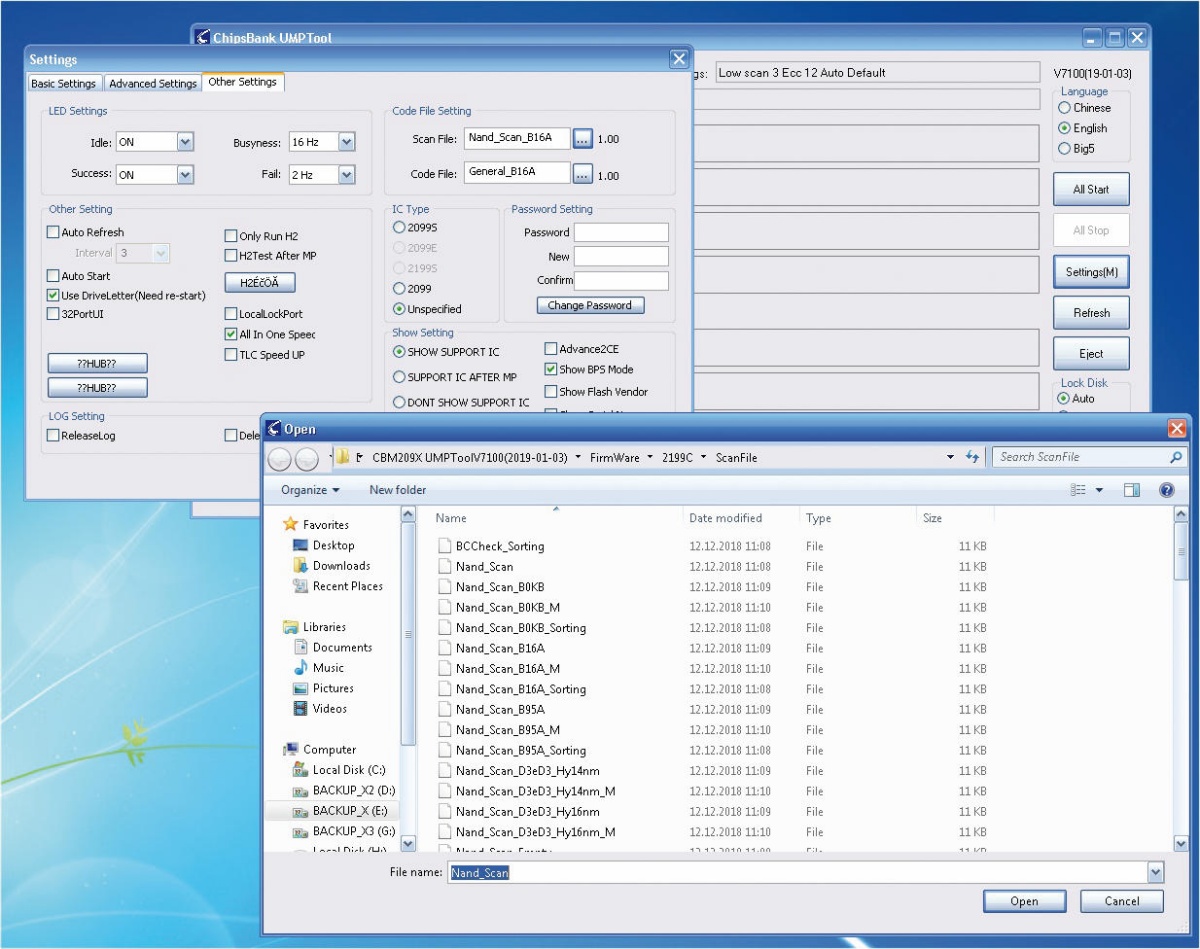Click the New password field
Image resolution: width=1200 pixels, height=949 pixels.
pyautogui.click(x=621, y=257)
